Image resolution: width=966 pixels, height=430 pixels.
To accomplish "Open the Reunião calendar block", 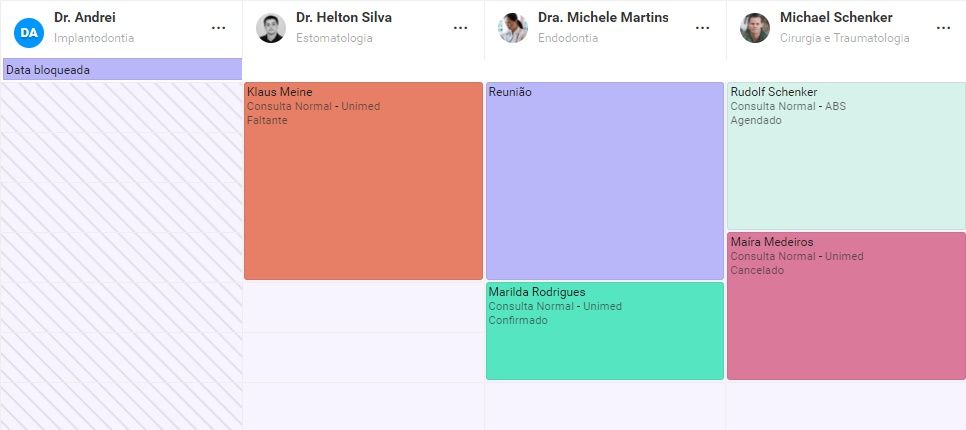I will (x=605, y=181).
